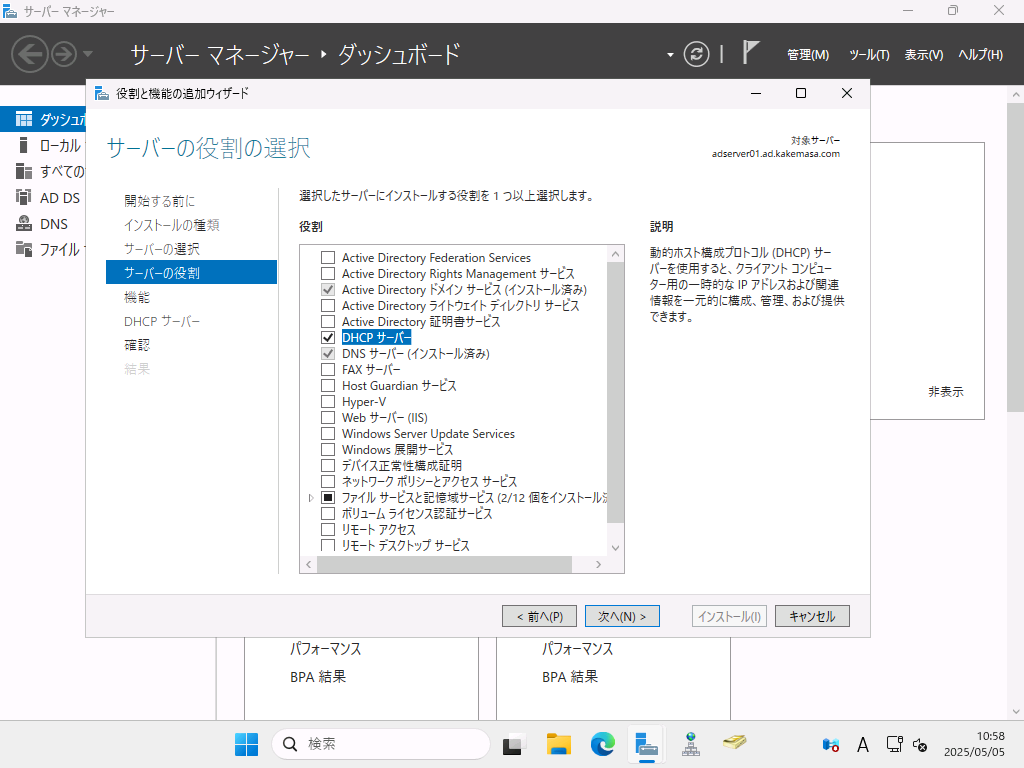
Task: Open the notifications flag icon
Action: click(x=750, y=52)
